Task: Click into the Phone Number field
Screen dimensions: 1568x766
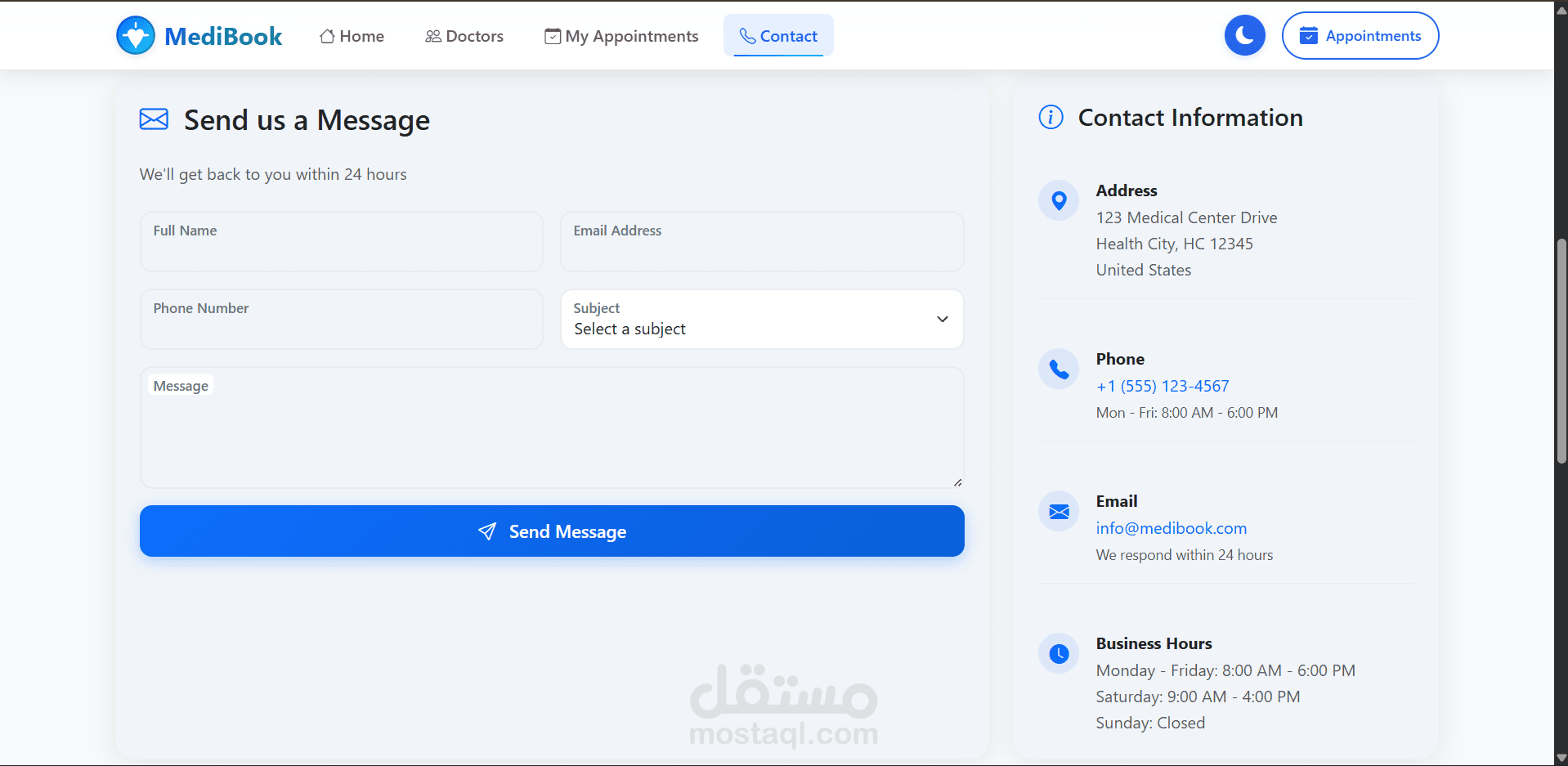Action: (342, 320)
